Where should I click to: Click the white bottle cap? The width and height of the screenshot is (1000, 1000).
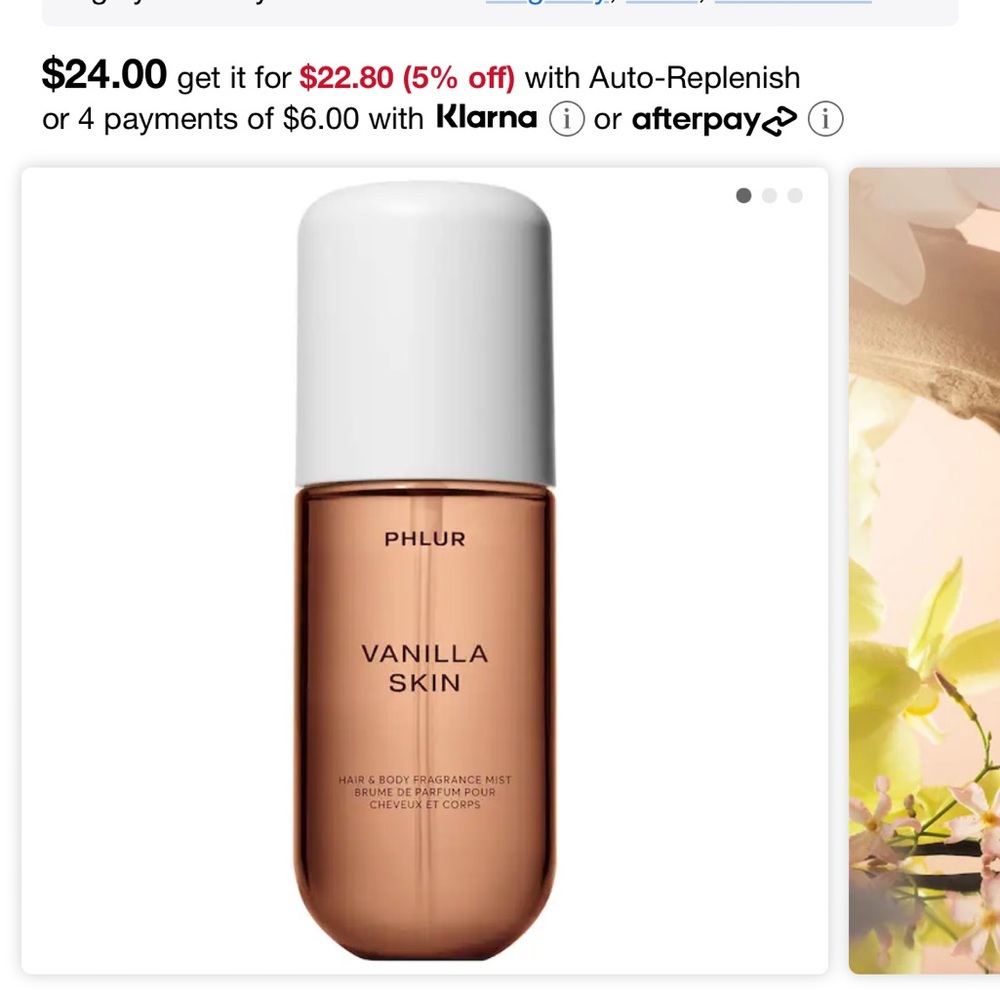(425, 333)
